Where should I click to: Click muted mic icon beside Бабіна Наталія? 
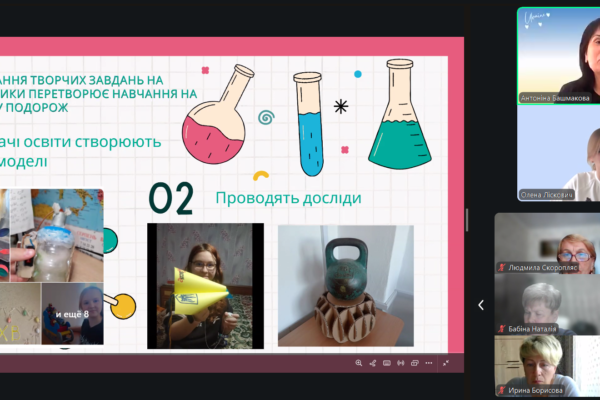(x=501, y=329)
